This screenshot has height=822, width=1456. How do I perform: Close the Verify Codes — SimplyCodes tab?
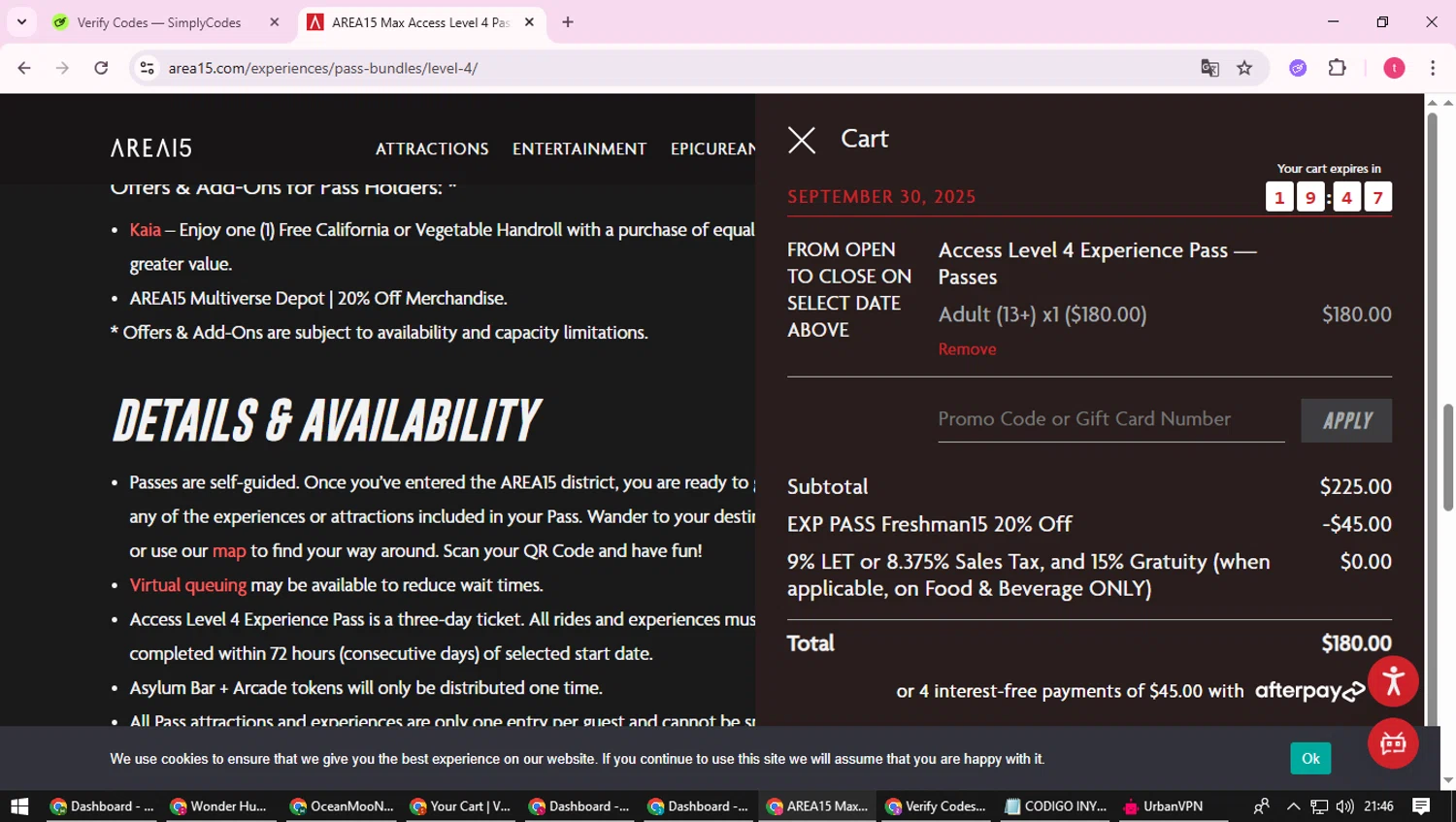[275, 22]
